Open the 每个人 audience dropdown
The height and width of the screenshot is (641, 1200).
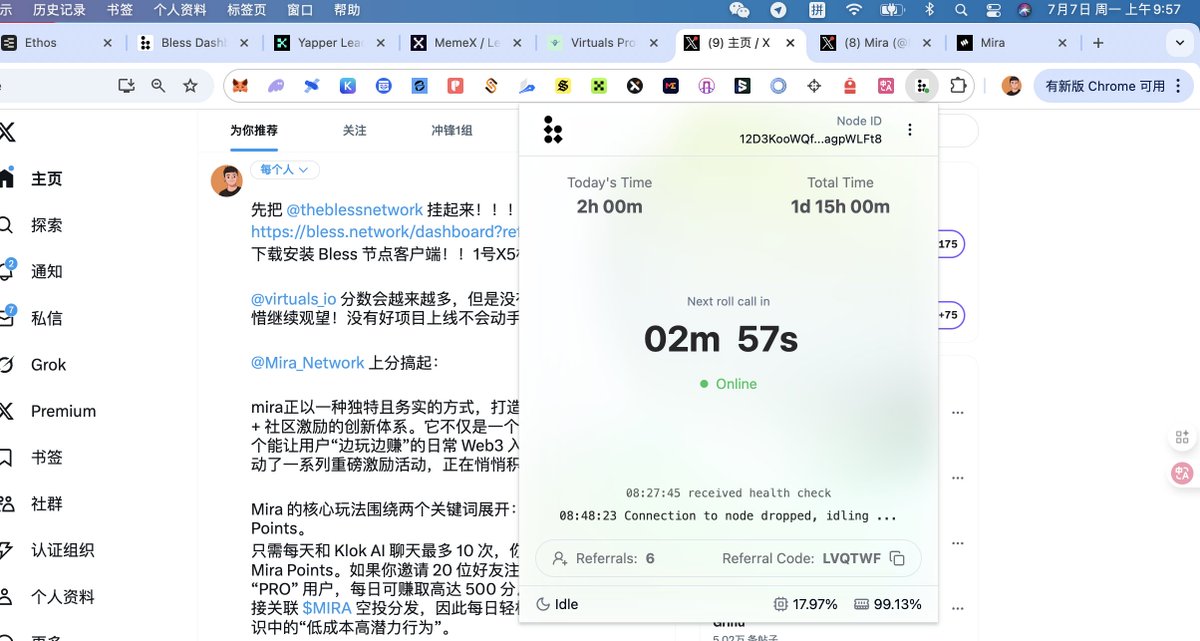(285, 170)
